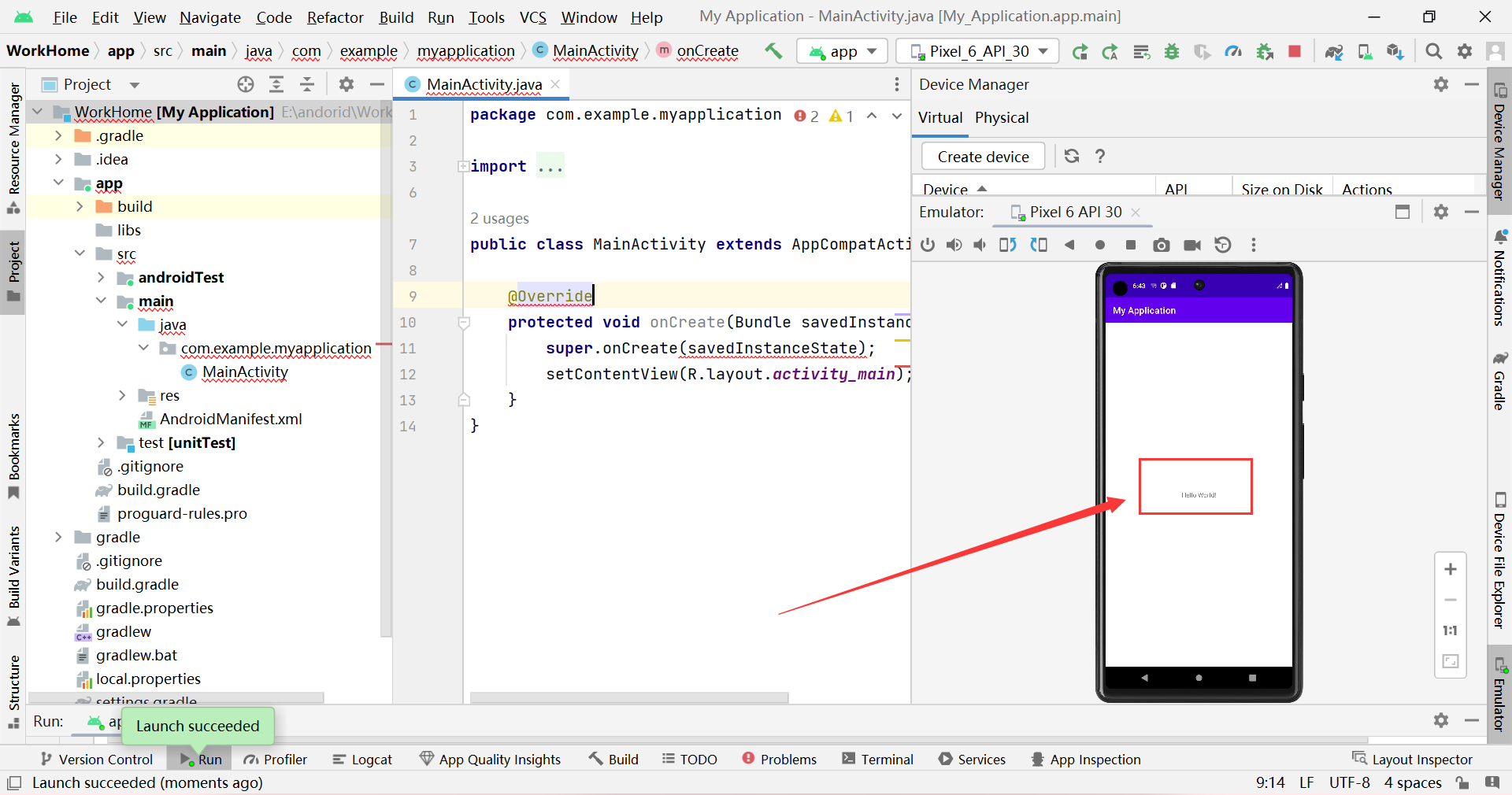This screenshot has height=795, width=1512.
Task: Open the Navigate menu
Action: tap(210, 17)
